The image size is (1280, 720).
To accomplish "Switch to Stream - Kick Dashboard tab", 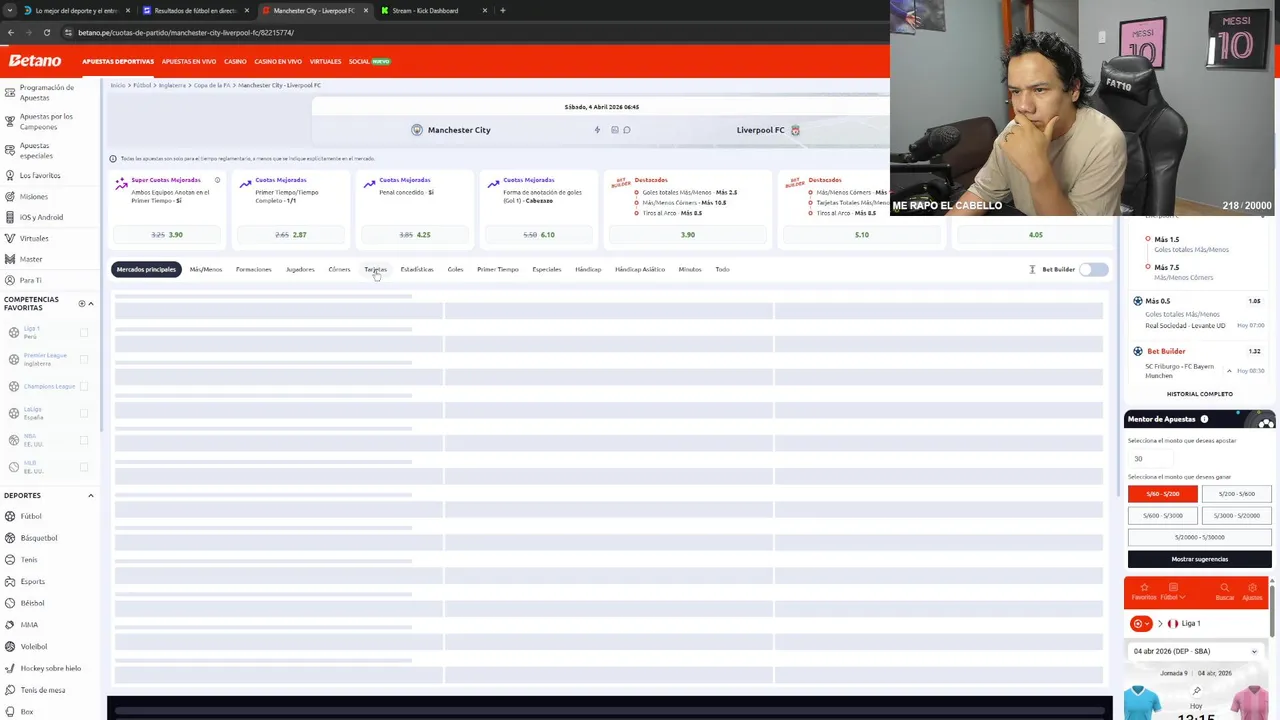I will (x=430, y=10).
